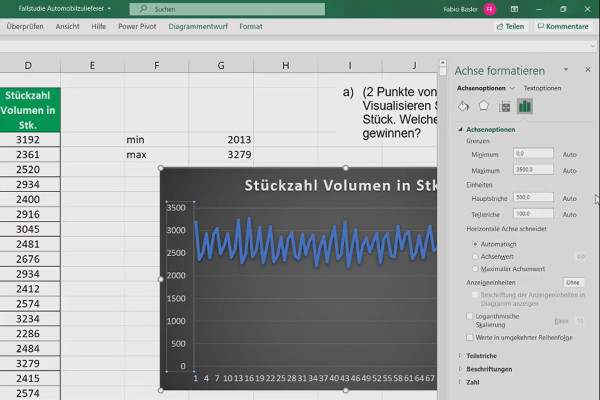Open Fill & Line icon in Achse formatieren

(463, 106)
